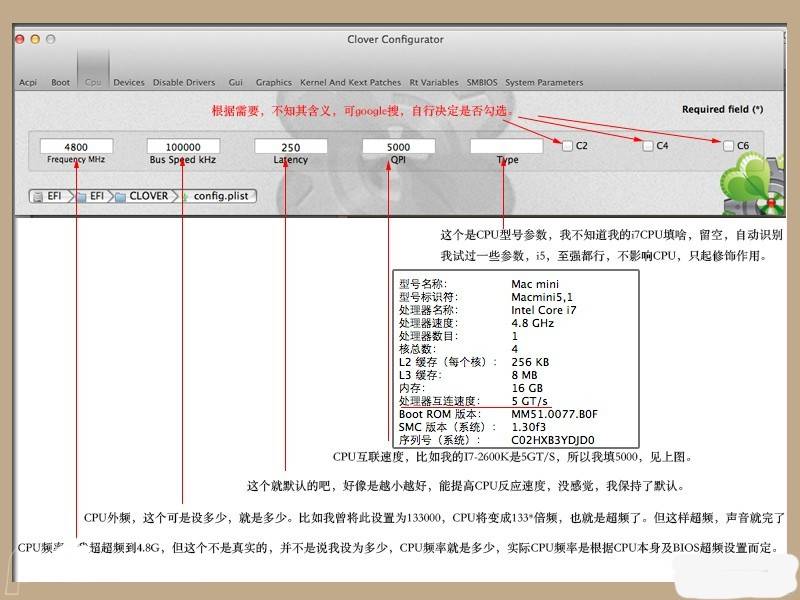Switch to the Boot tab
The height and width of the screenshot is (600, 800).
(x=60, y=82)
